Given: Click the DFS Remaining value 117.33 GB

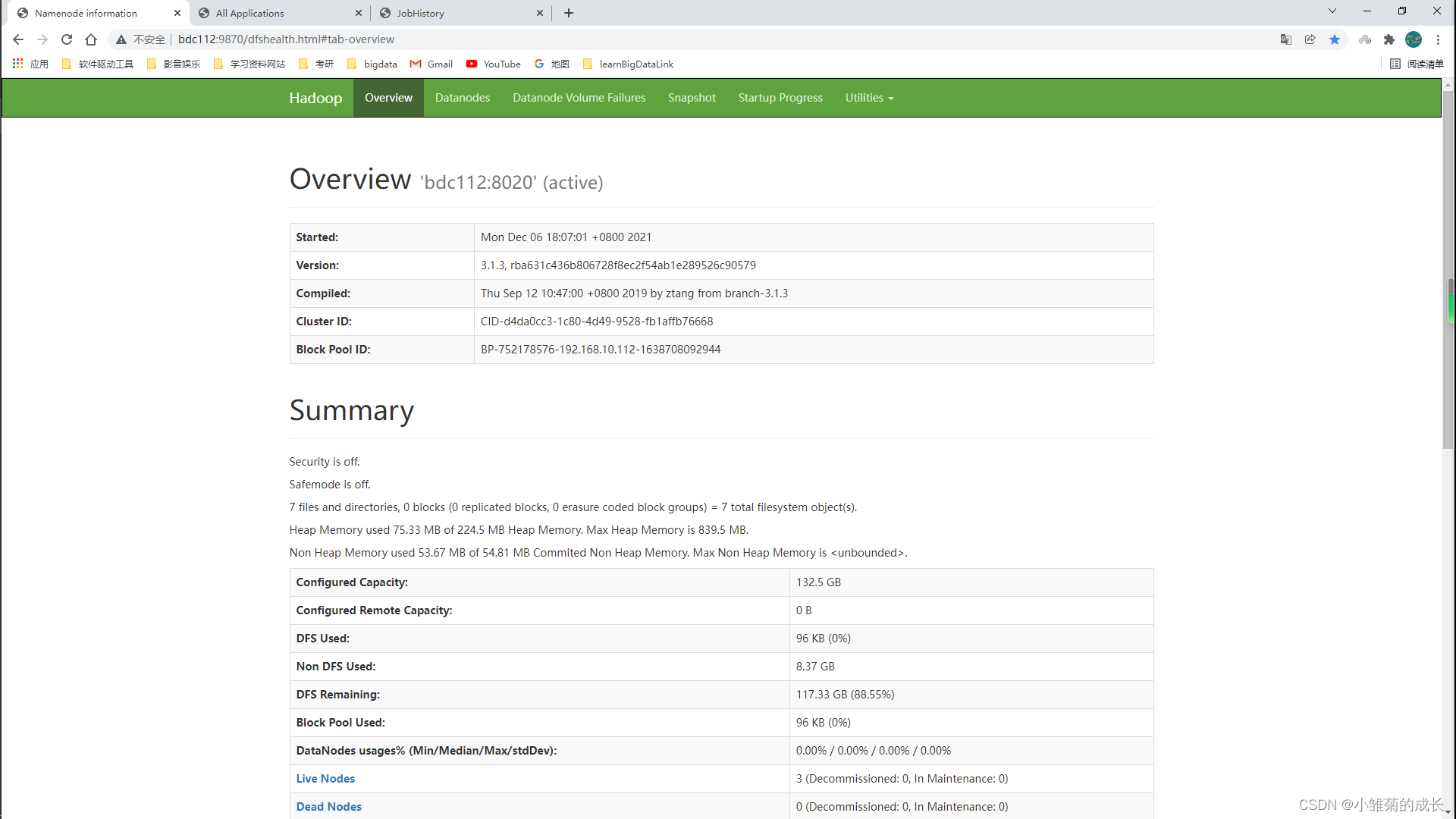Looking at the screenshot, I should [845, 695].
